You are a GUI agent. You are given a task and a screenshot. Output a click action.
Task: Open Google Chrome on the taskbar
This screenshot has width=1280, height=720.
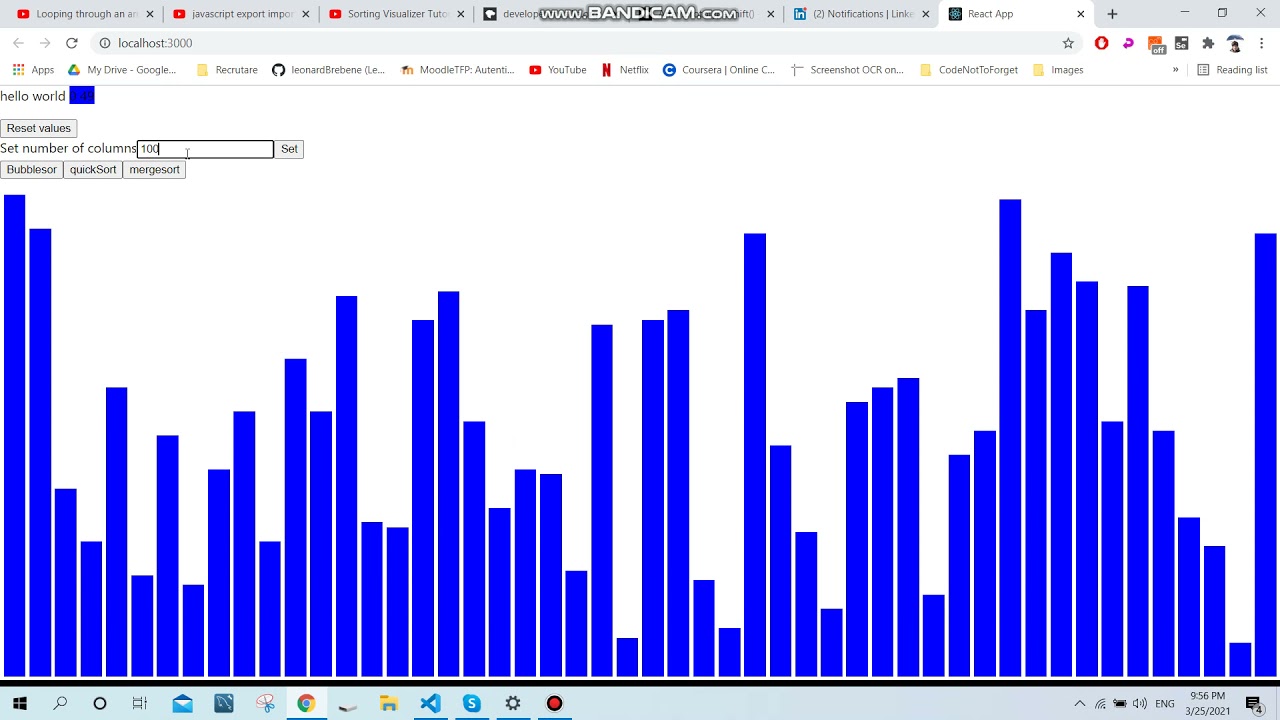tap(306, 704)
